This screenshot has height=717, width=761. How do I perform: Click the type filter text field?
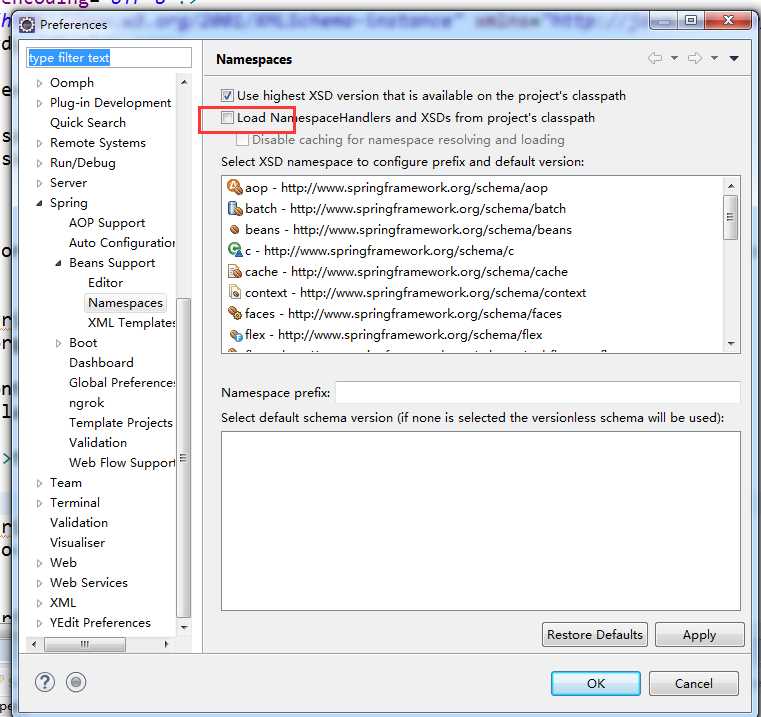(109, 58)
